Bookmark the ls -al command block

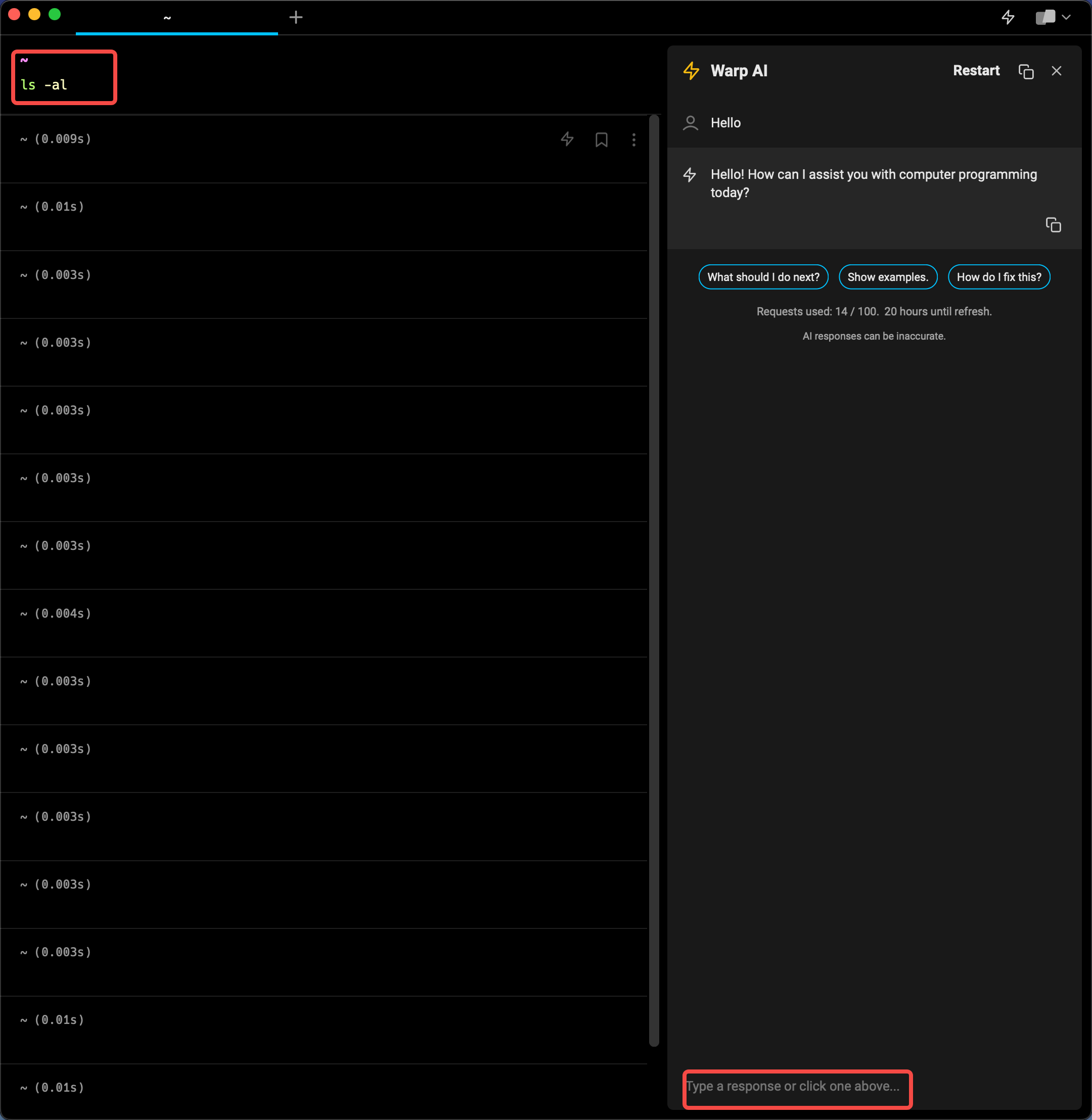coord(601,139)
